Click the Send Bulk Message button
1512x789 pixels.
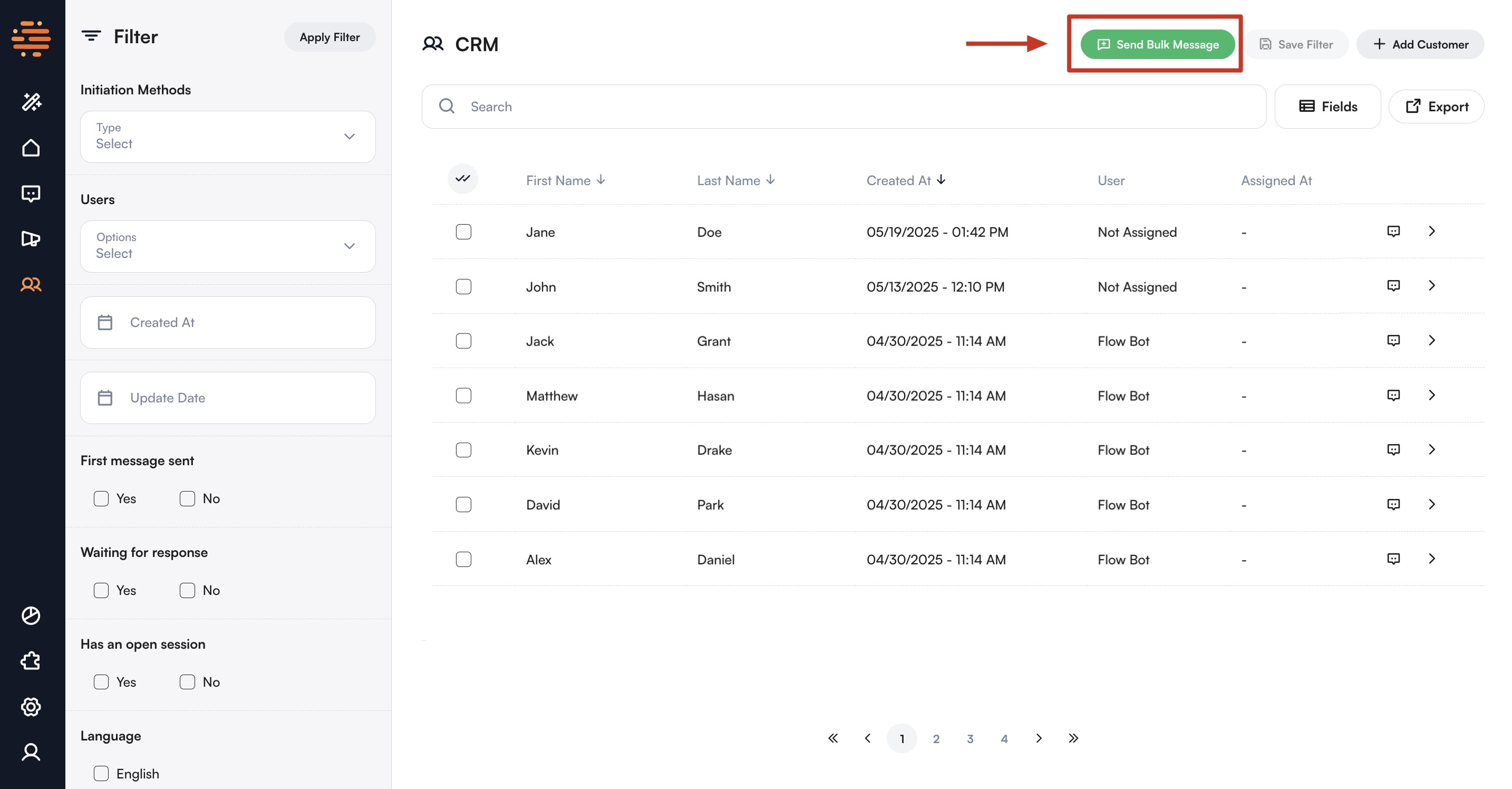pyautogui.click(x=1157, y=44)
